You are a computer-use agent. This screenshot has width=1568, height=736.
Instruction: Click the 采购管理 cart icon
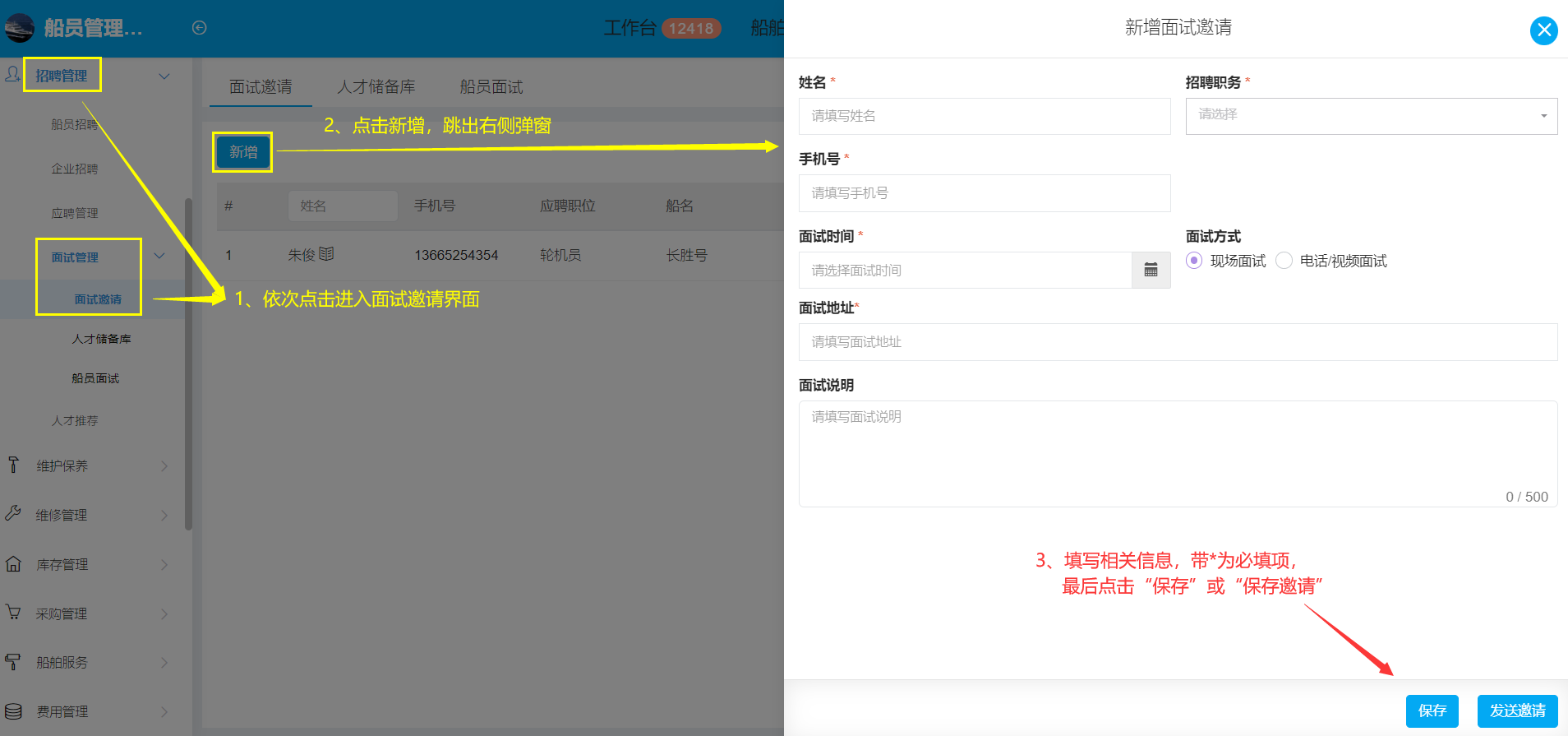click(13, 613)
